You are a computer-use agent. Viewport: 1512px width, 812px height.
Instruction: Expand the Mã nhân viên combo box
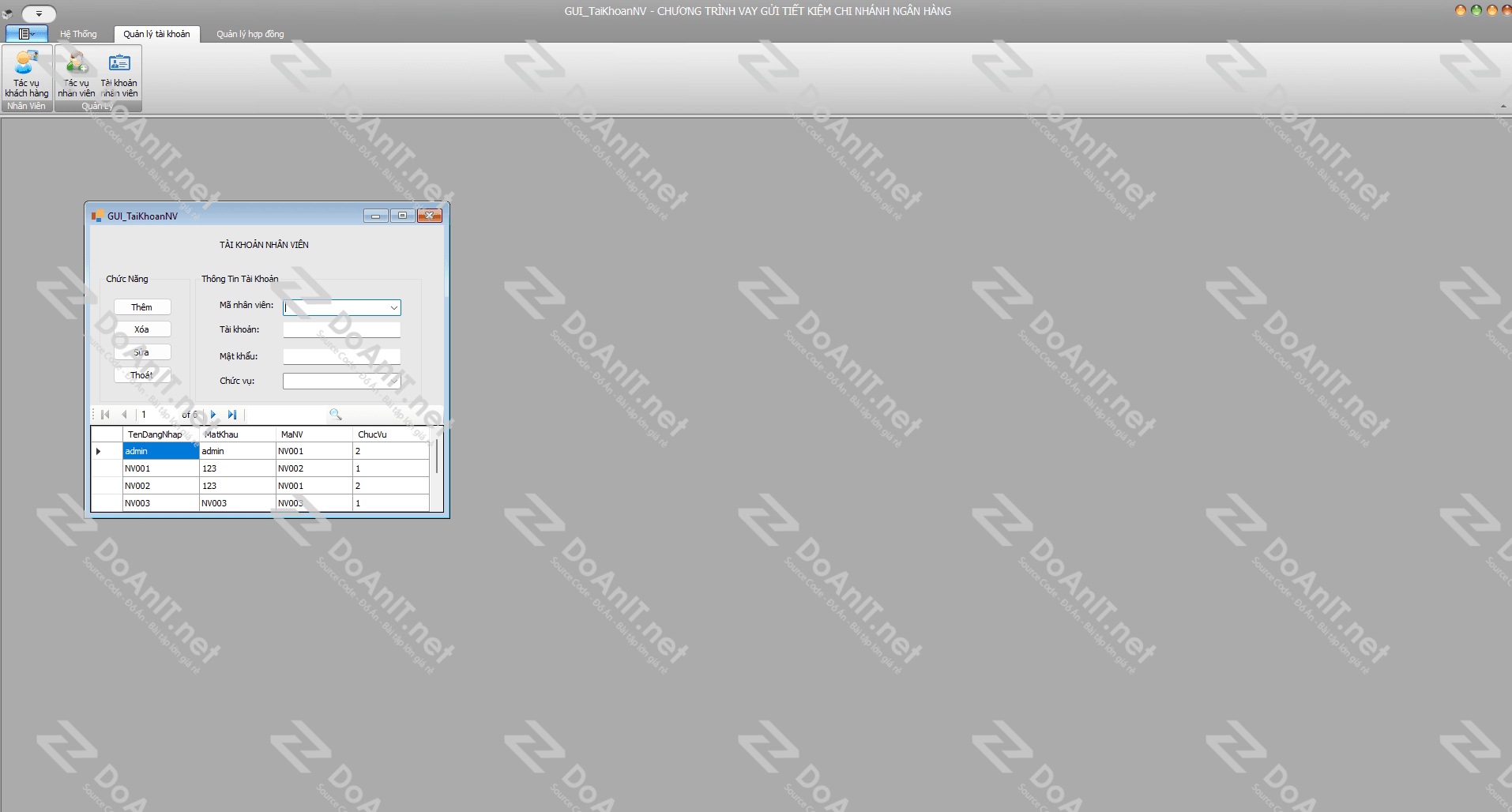(x=393, y=307)
